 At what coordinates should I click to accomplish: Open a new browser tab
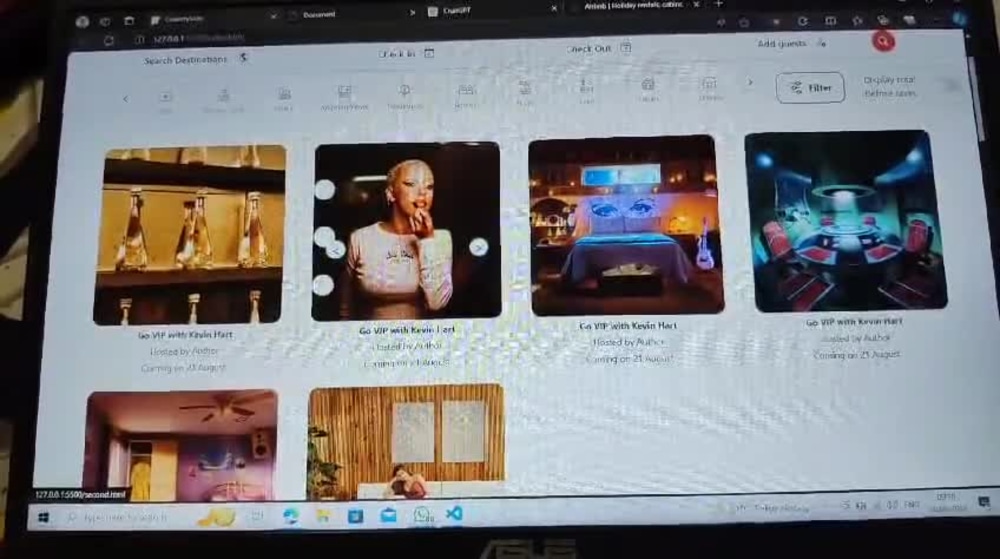[719, 4]
